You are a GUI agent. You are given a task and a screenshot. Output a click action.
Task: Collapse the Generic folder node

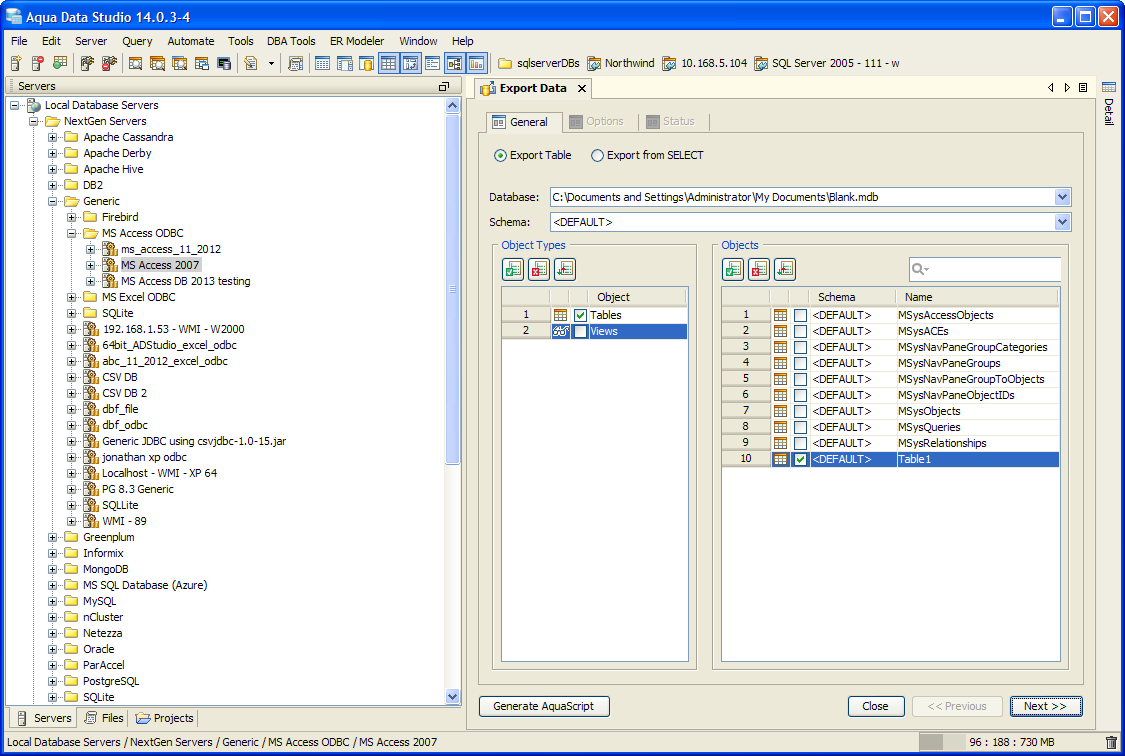[x=52, y=202]
